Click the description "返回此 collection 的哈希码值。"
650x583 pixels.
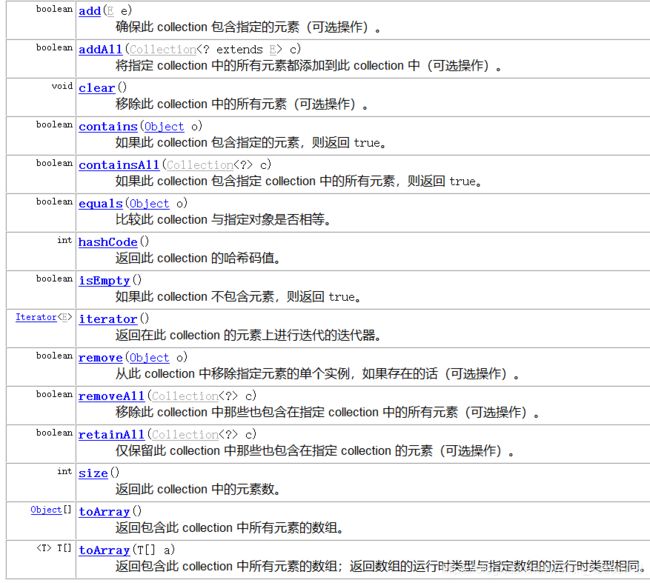pyautogui.click(x=198, y=258)
